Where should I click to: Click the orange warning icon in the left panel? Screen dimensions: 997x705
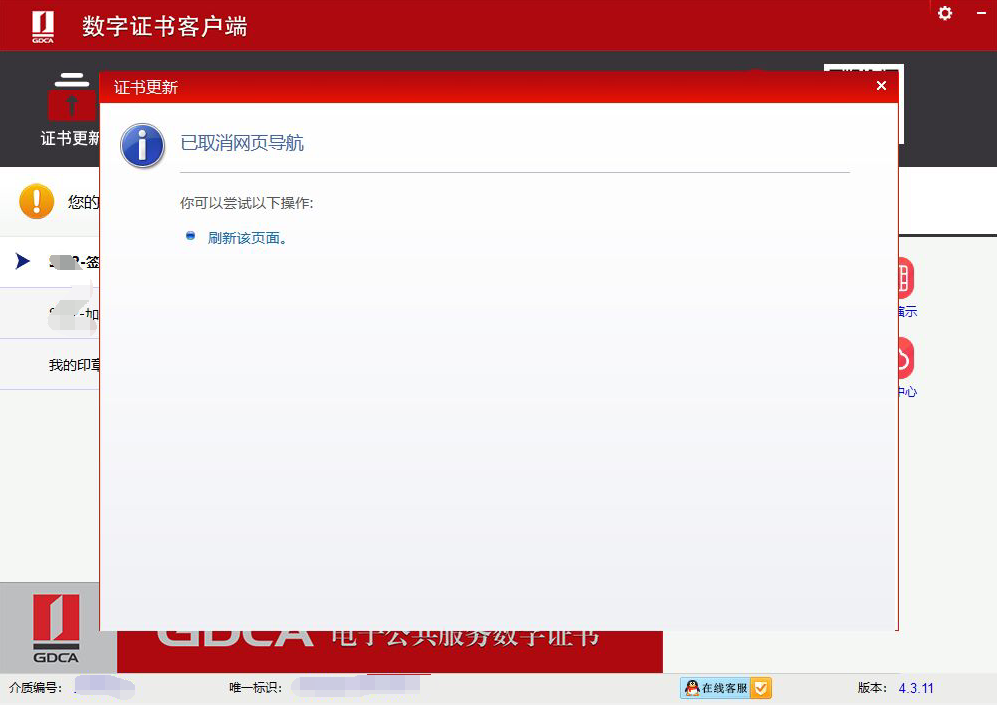click(x=37, y=201)
